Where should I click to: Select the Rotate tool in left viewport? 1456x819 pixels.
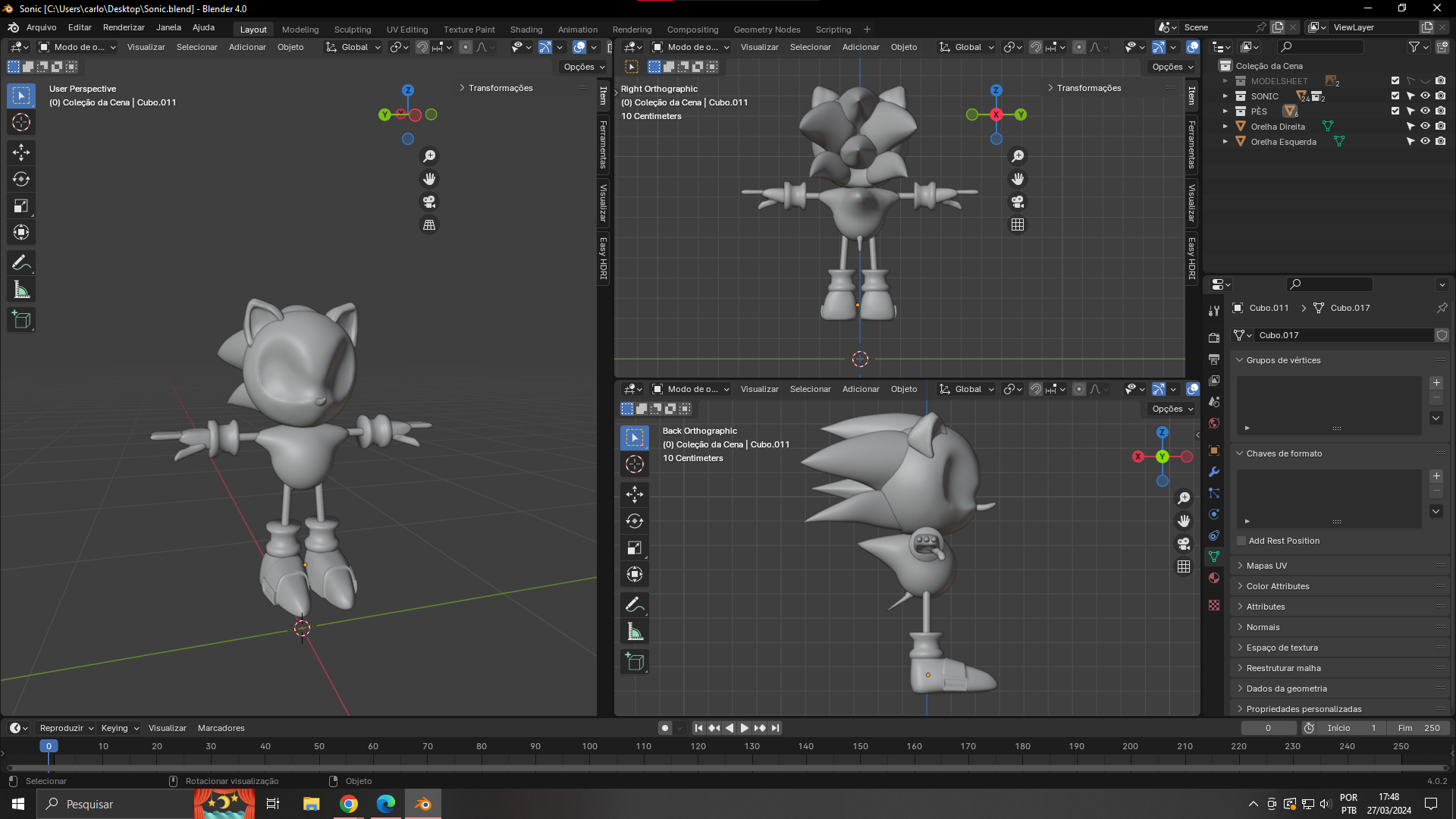pos(21,179)
